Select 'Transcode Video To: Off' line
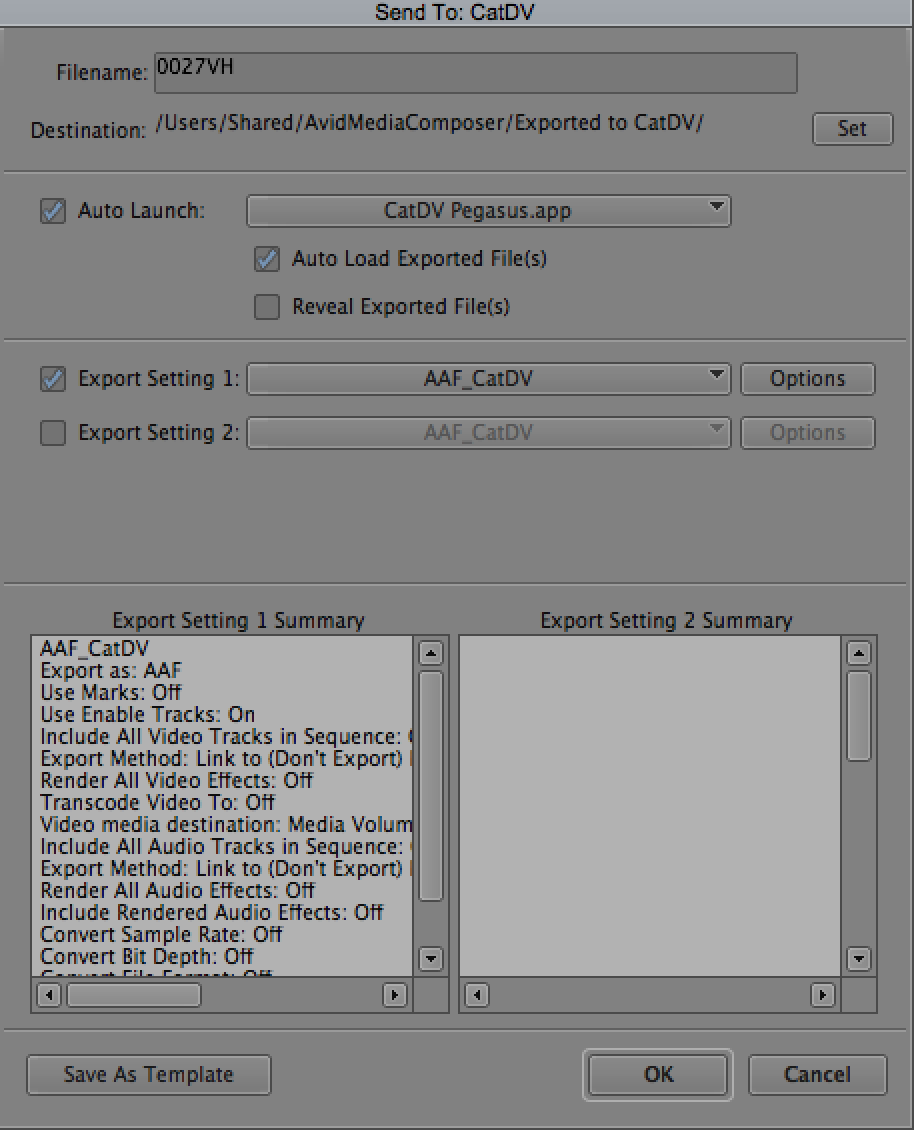 (x=158, y=803)
